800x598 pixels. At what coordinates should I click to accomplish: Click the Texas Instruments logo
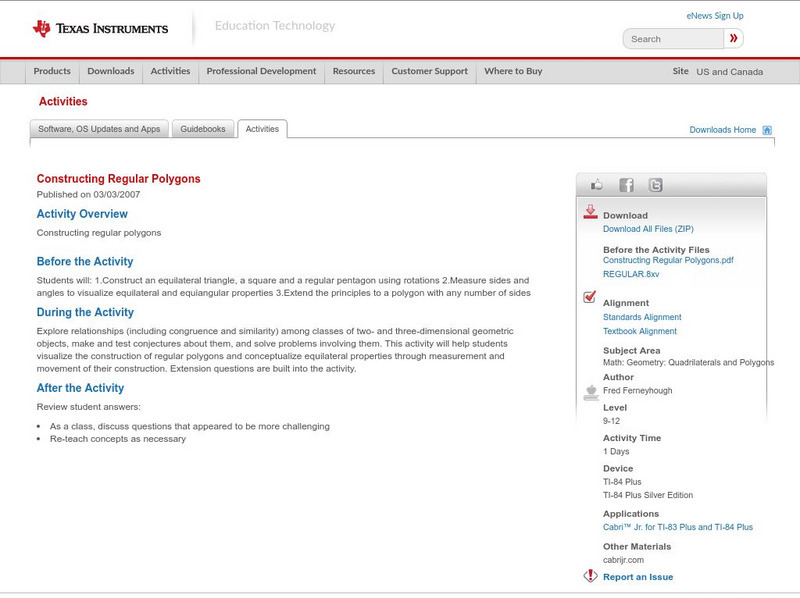coord(100,27)
